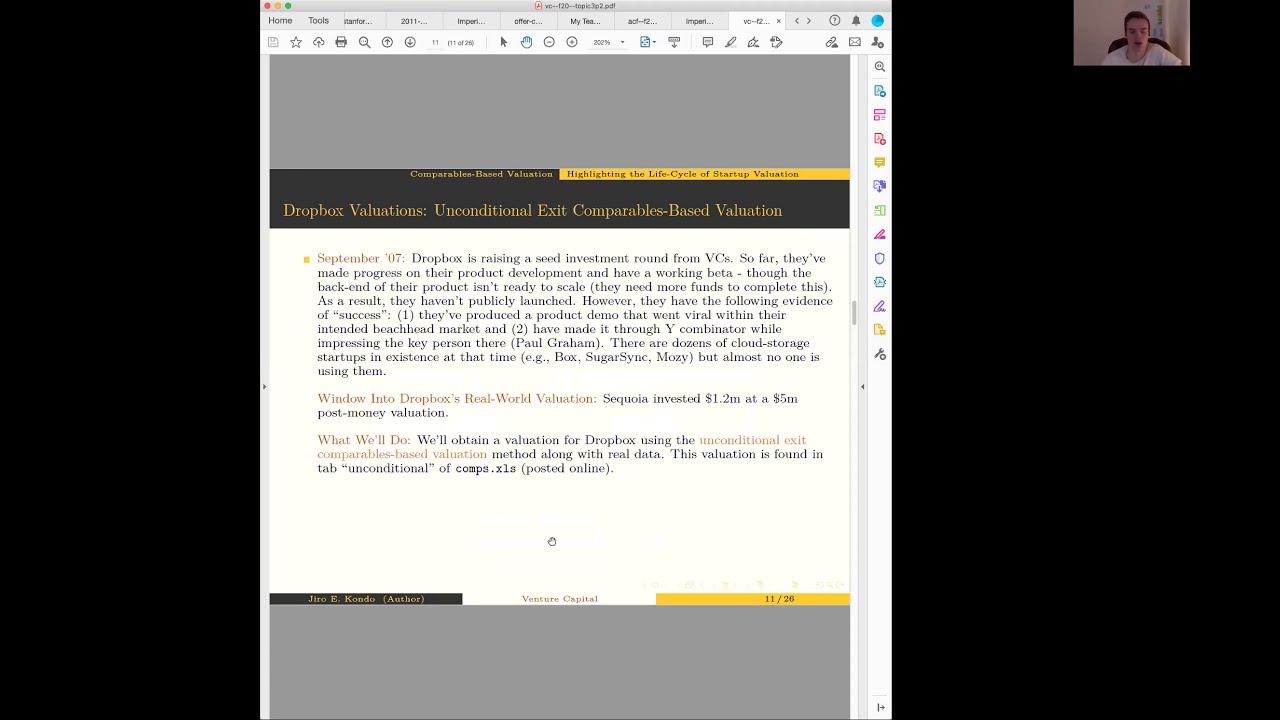The width and height of the screenshot is (1280, 720).
Task: Switch to the My Tea... document tab
Action: (585, 21)
